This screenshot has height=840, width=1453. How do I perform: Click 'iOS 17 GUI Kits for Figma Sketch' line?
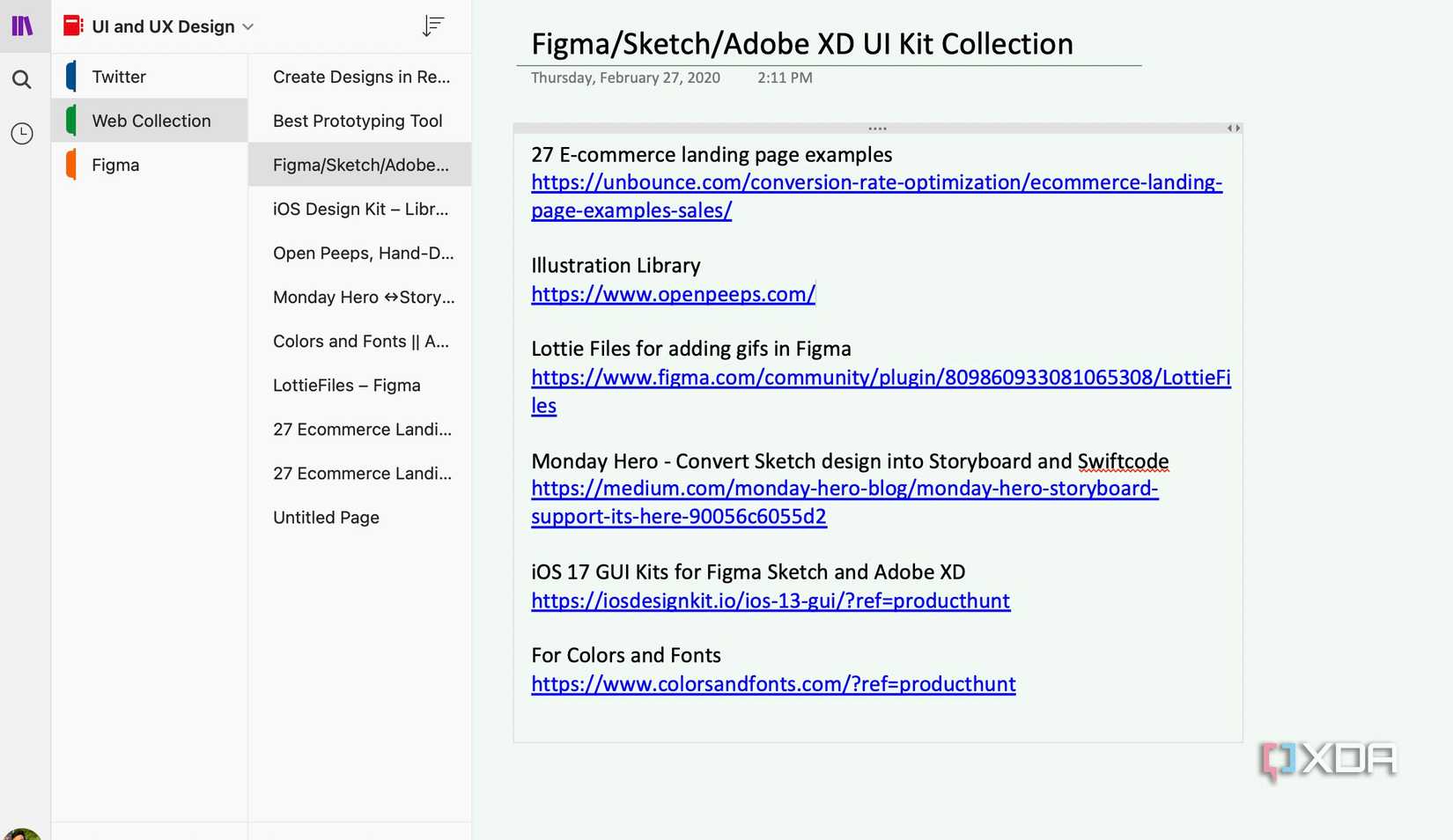click(749, 572)
